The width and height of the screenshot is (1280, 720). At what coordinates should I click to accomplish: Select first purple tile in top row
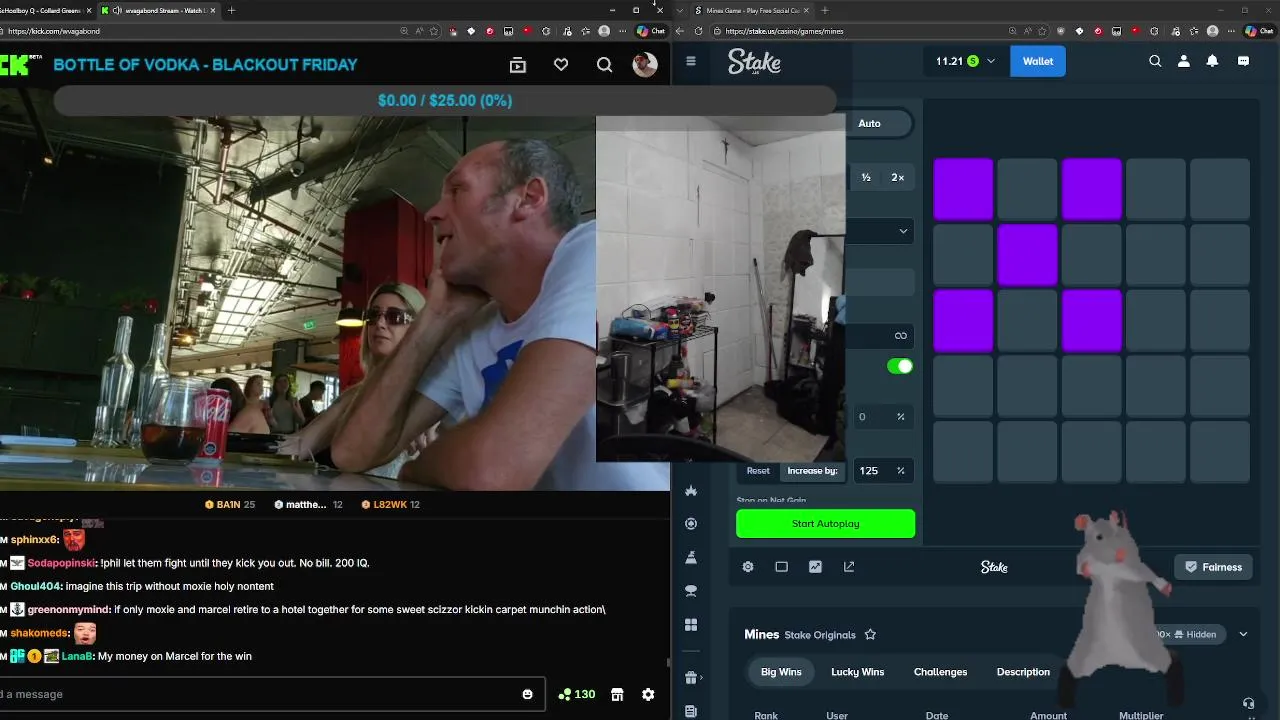(963, 189)
